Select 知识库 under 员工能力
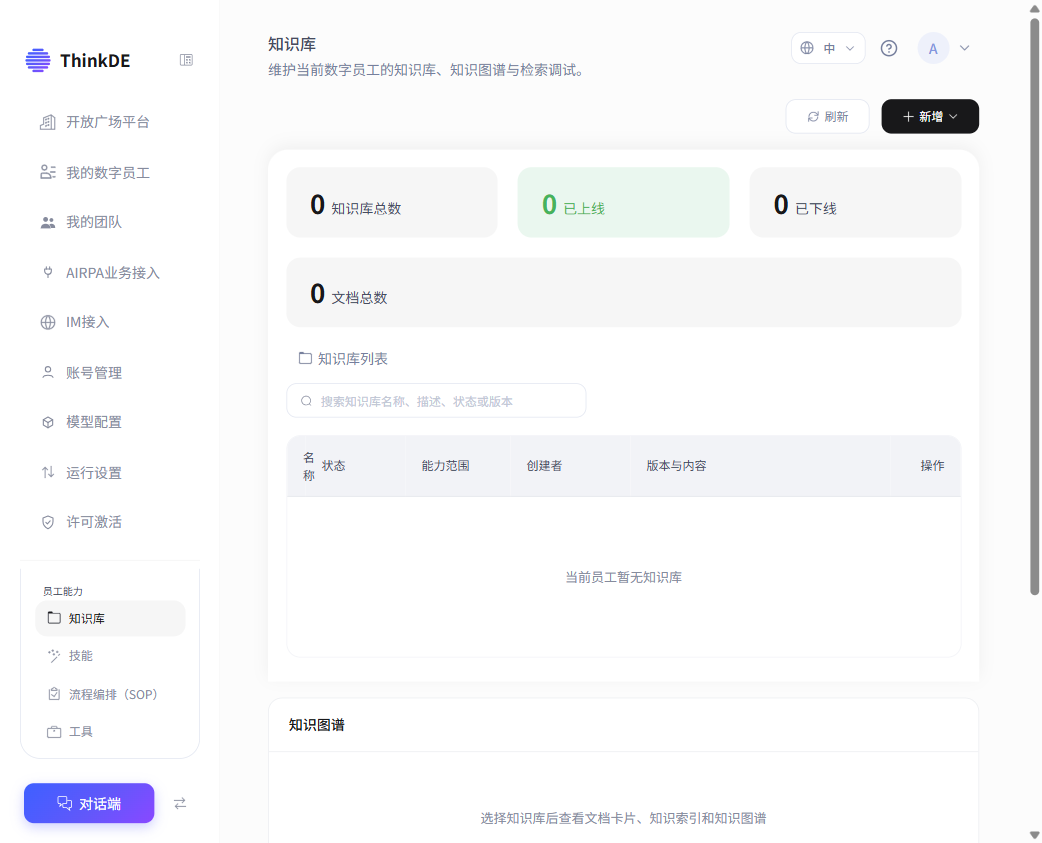Image resolution: width=1042 pixels, height=843 pixels. pos(110,618)
